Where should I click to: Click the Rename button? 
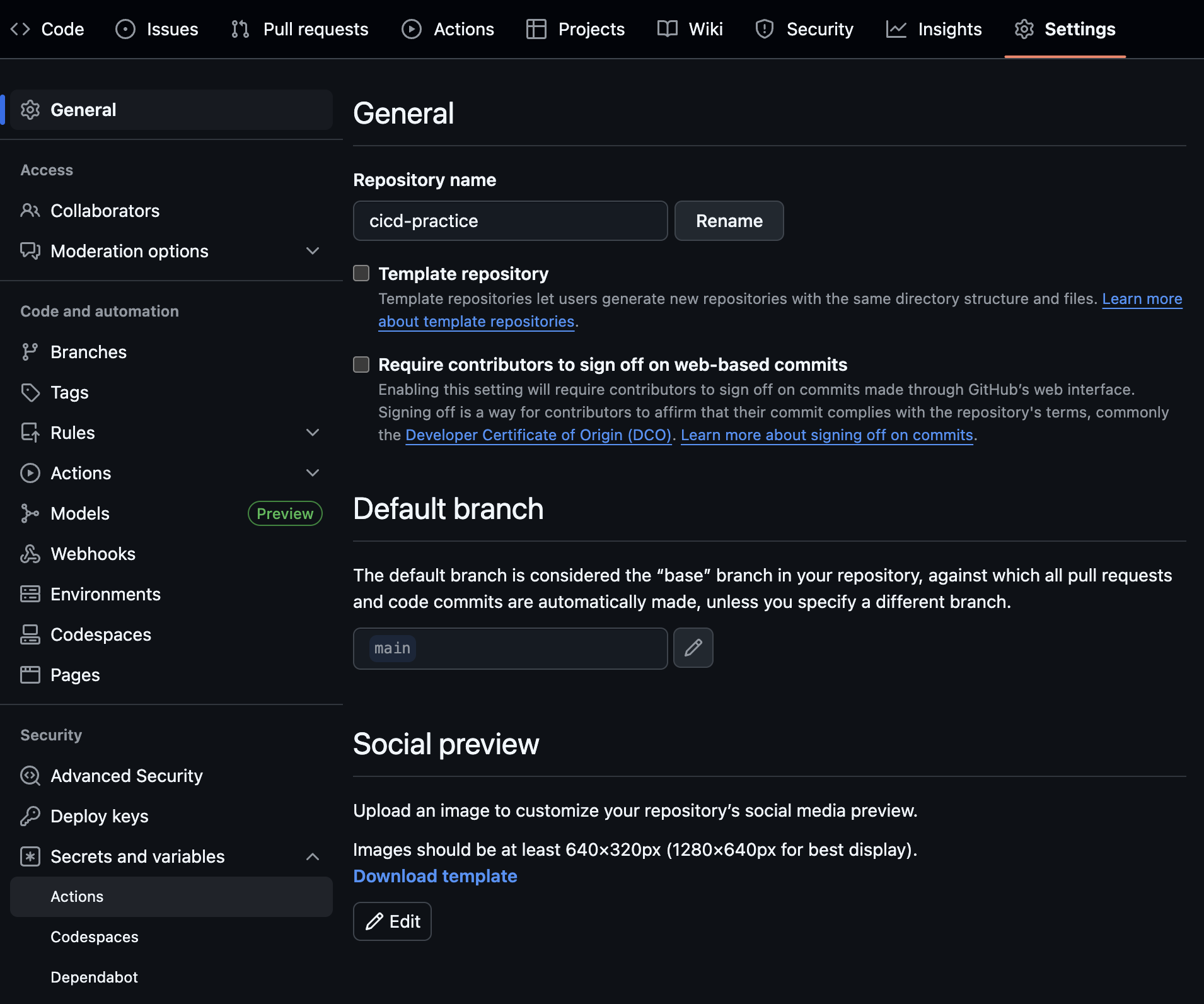coord(729,221)
